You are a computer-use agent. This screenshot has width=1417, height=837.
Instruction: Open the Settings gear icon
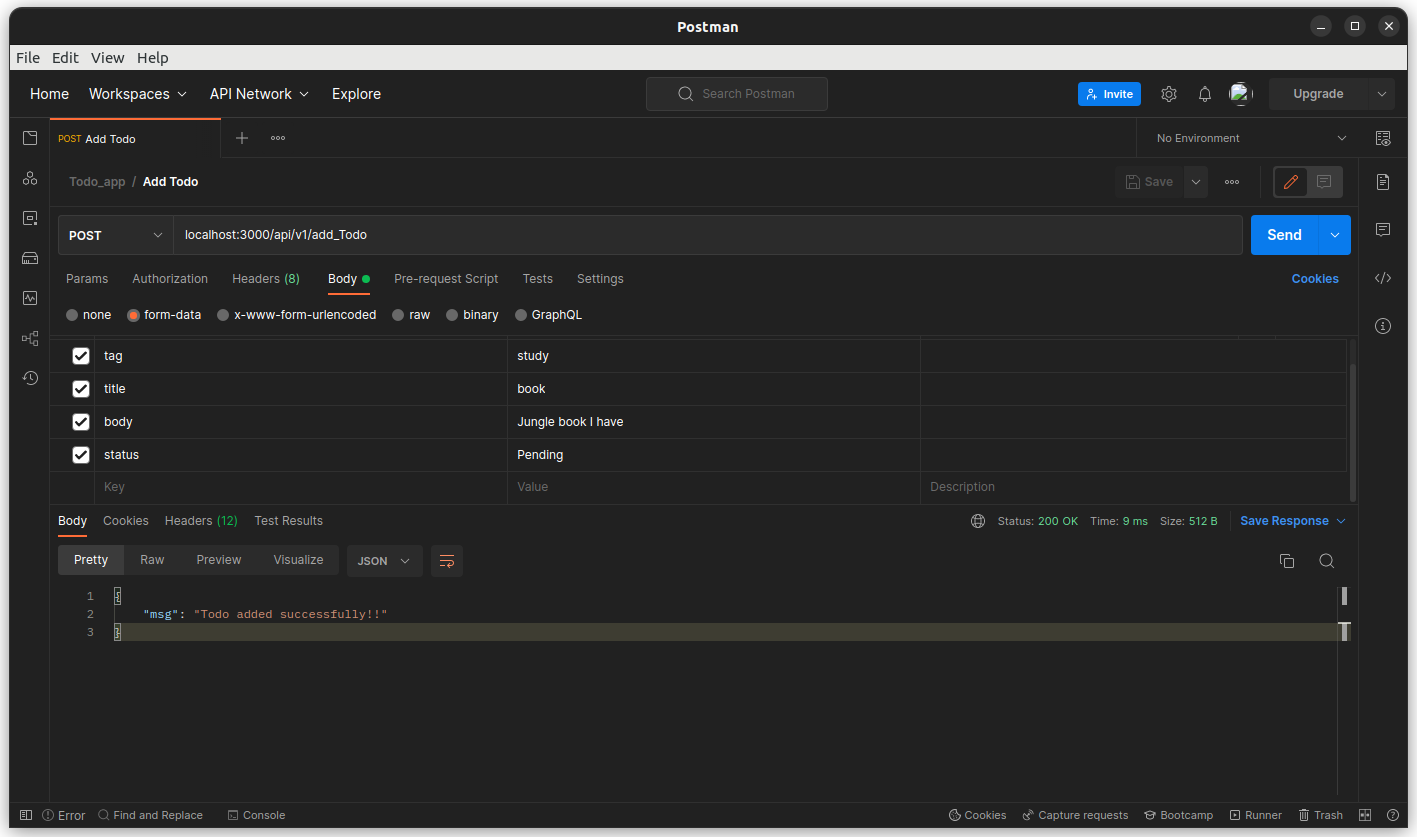pos(1169,94)
